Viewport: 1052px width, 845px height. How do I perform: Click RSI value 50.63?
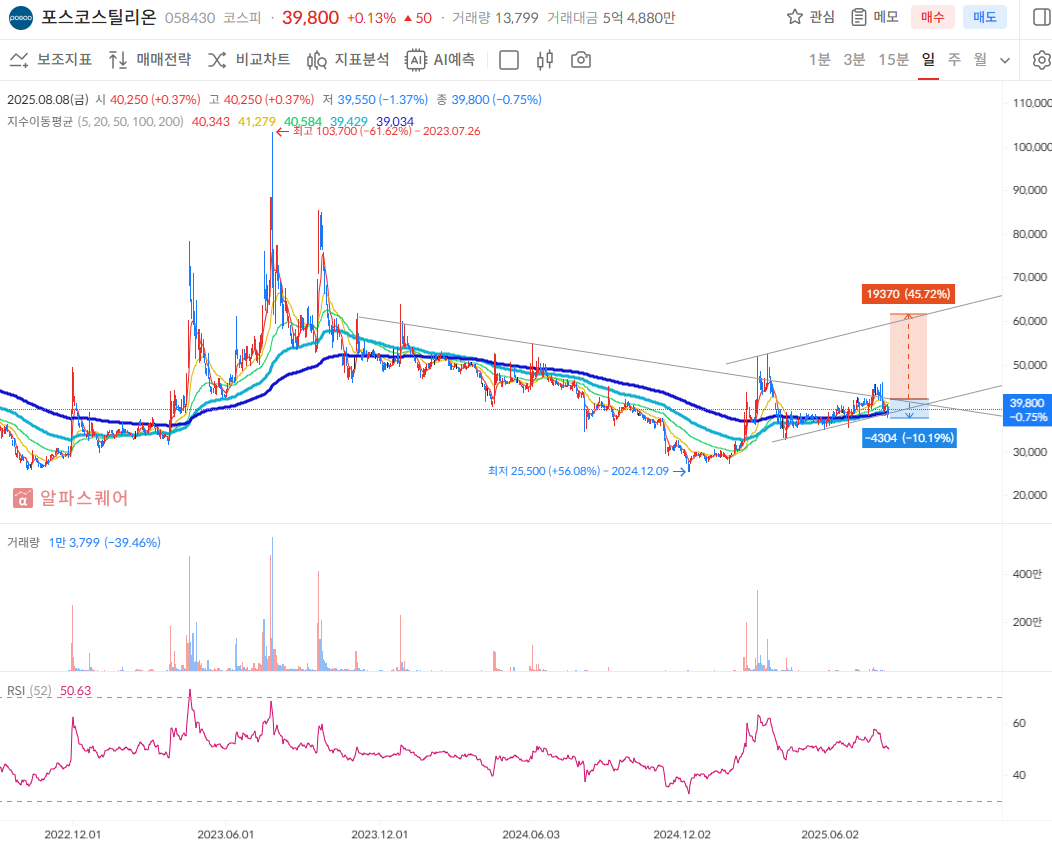pyautogui.click(x=75, y=691)
